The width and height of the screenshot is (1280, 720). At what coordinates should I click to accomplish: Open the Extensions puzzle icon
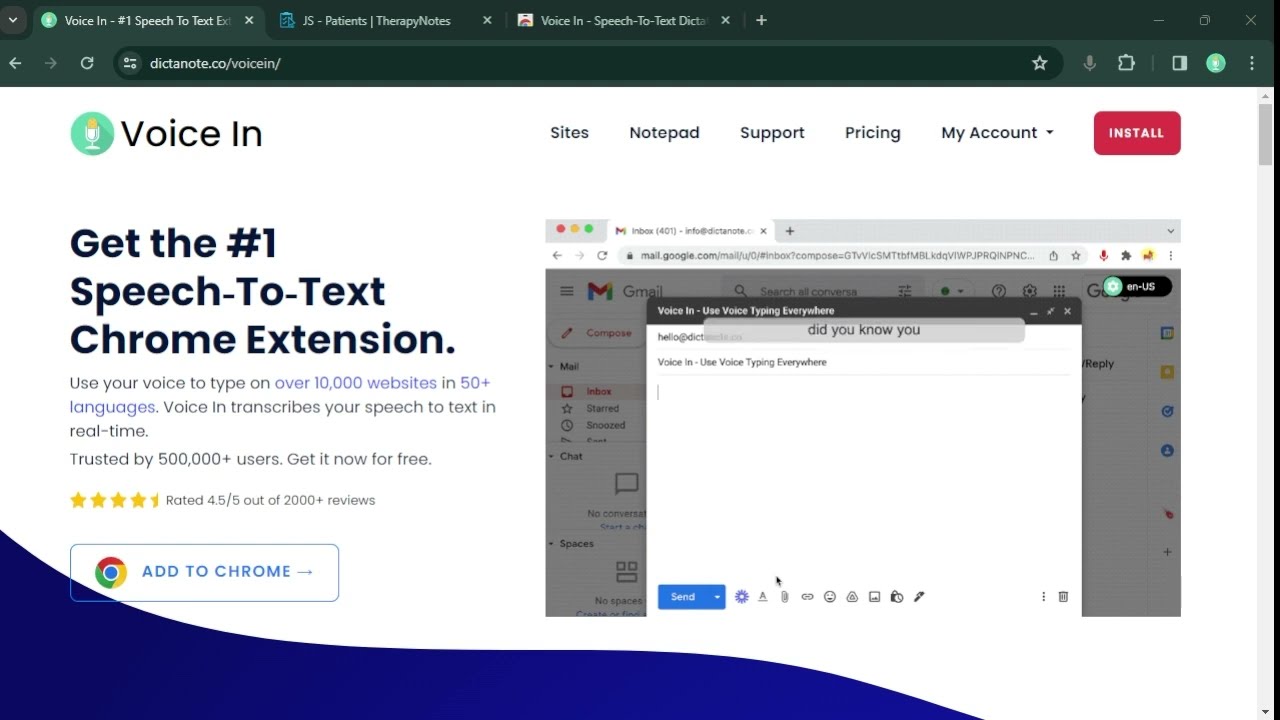click(1126, 63)
